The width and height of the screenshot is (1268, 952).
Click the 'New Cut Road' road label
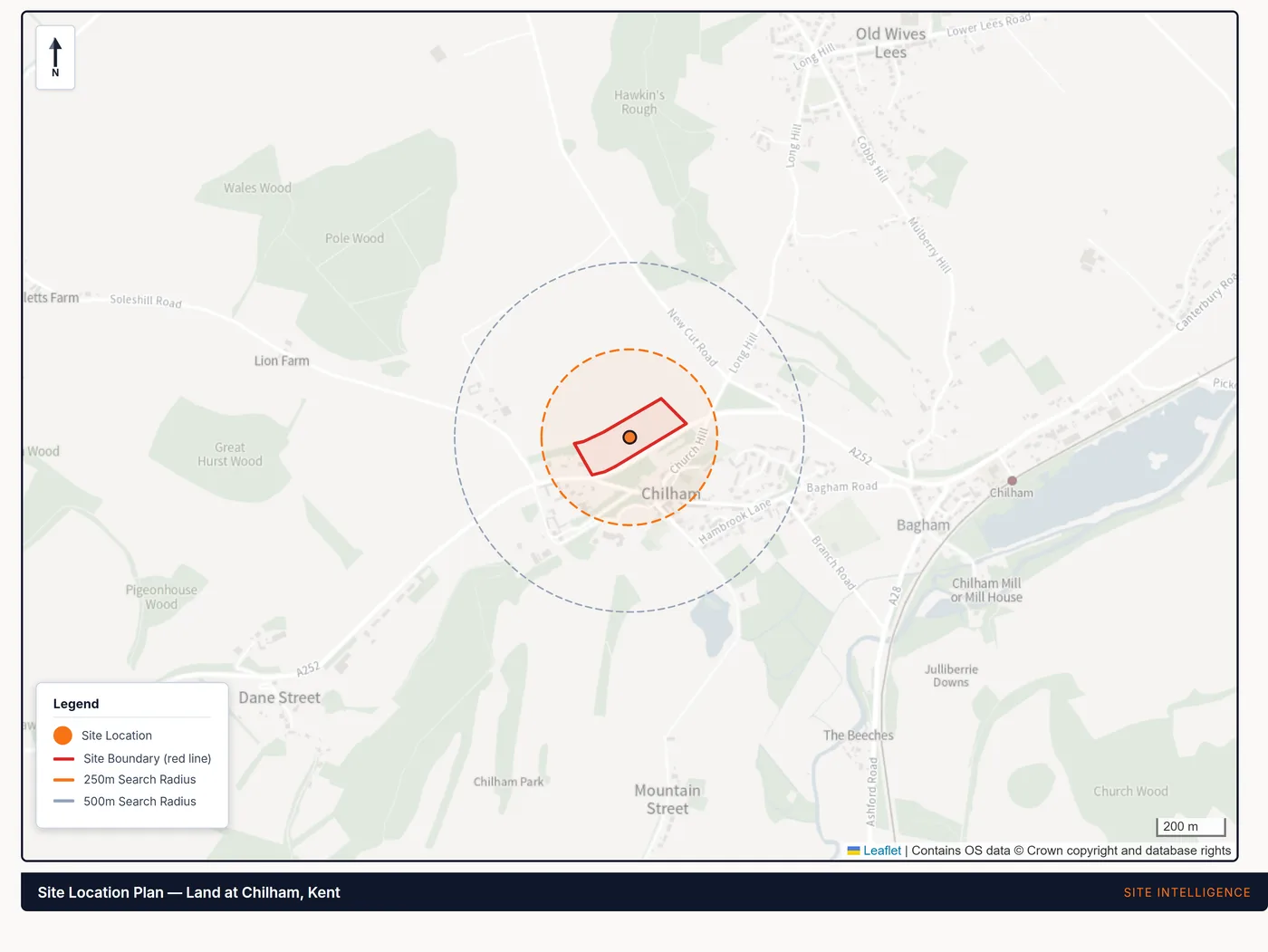click(x=692, y=338)
